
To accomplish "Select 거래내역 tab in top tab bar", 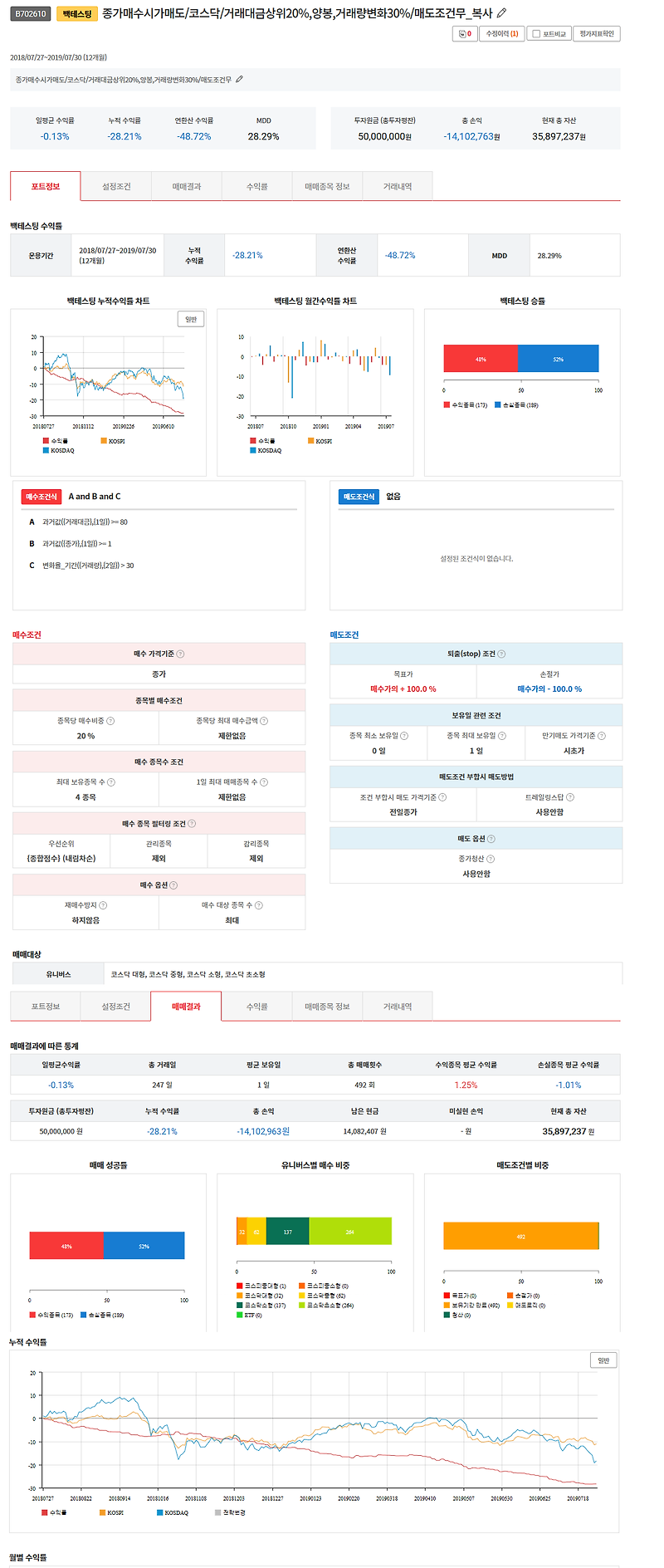I will pos(398,187).
